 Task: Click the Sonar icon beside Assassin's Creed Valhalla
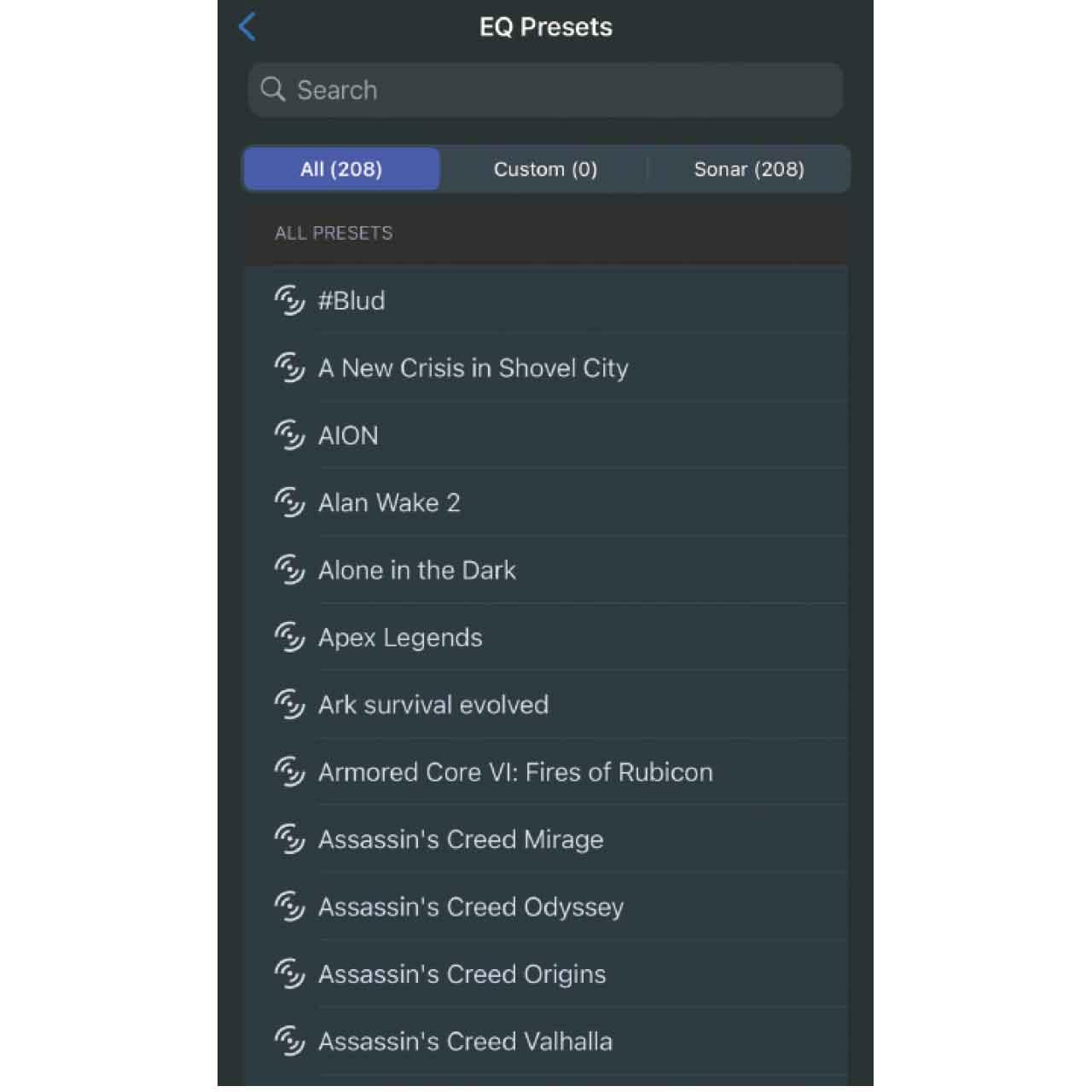click(289, 1041)
